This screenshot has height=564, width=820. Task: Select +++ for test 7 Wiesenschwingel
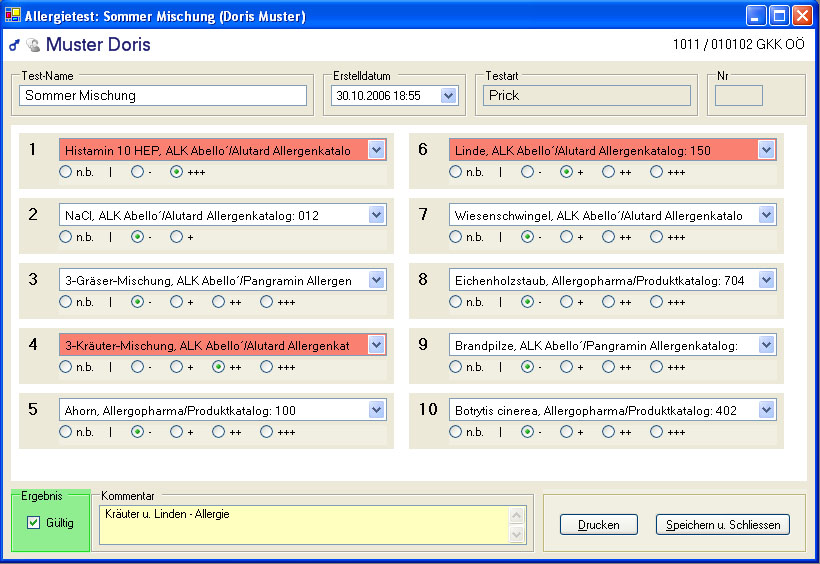click(656, 236)
